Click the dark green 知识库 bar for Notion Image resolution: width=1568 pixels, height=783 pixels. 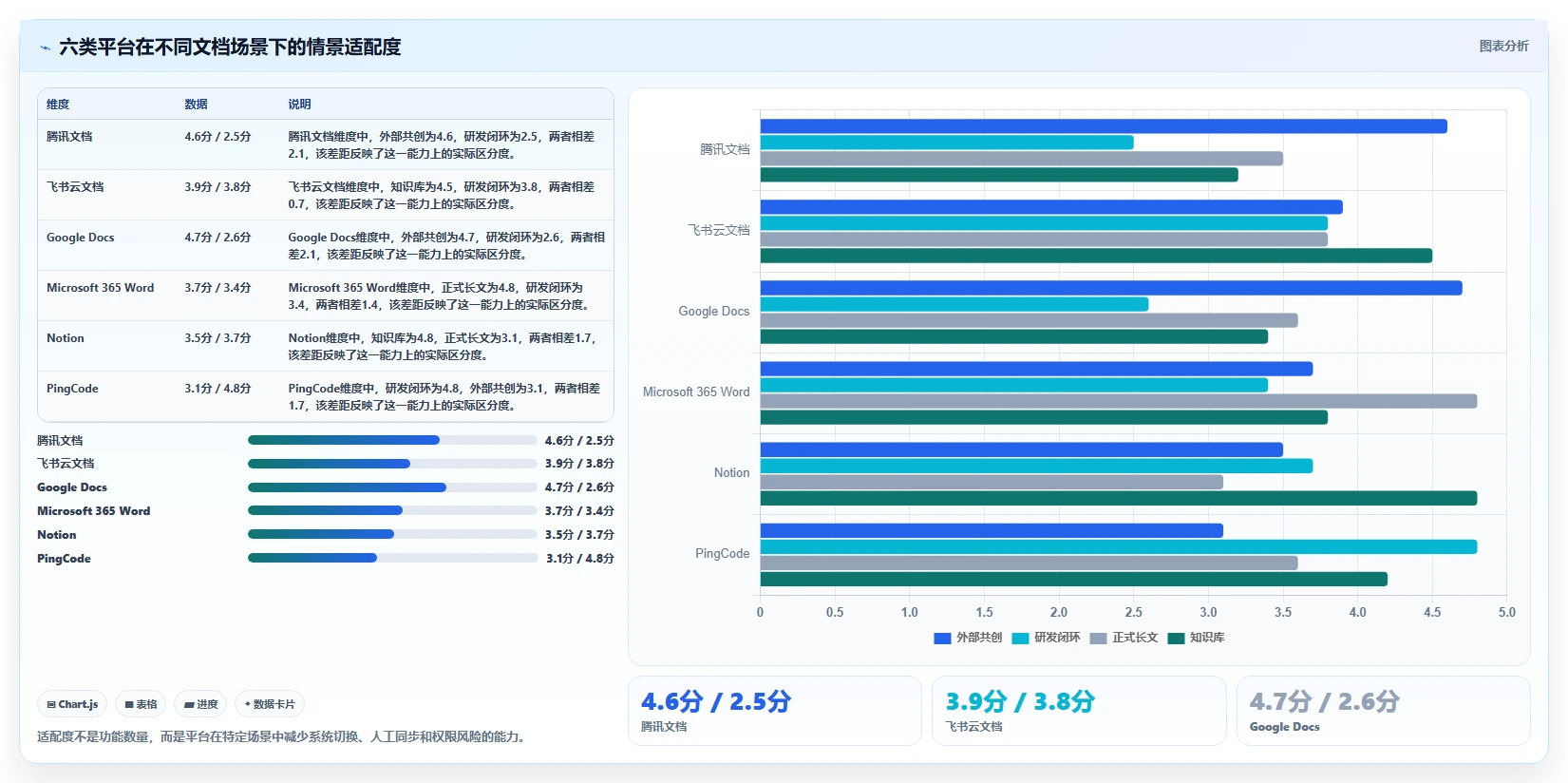(x=1119, y=498)
